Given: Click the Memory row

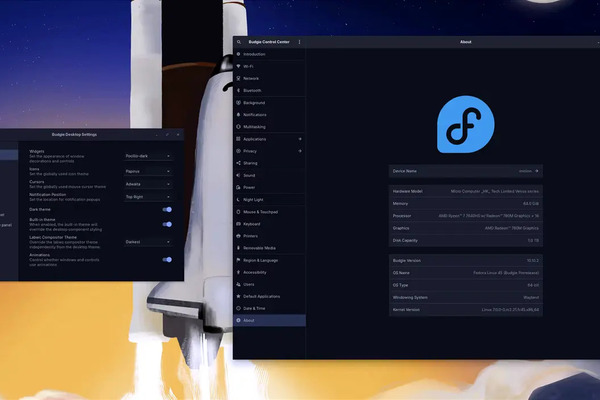Looking at the screenshot, I should pyautogui.click(x=466, y=204).
